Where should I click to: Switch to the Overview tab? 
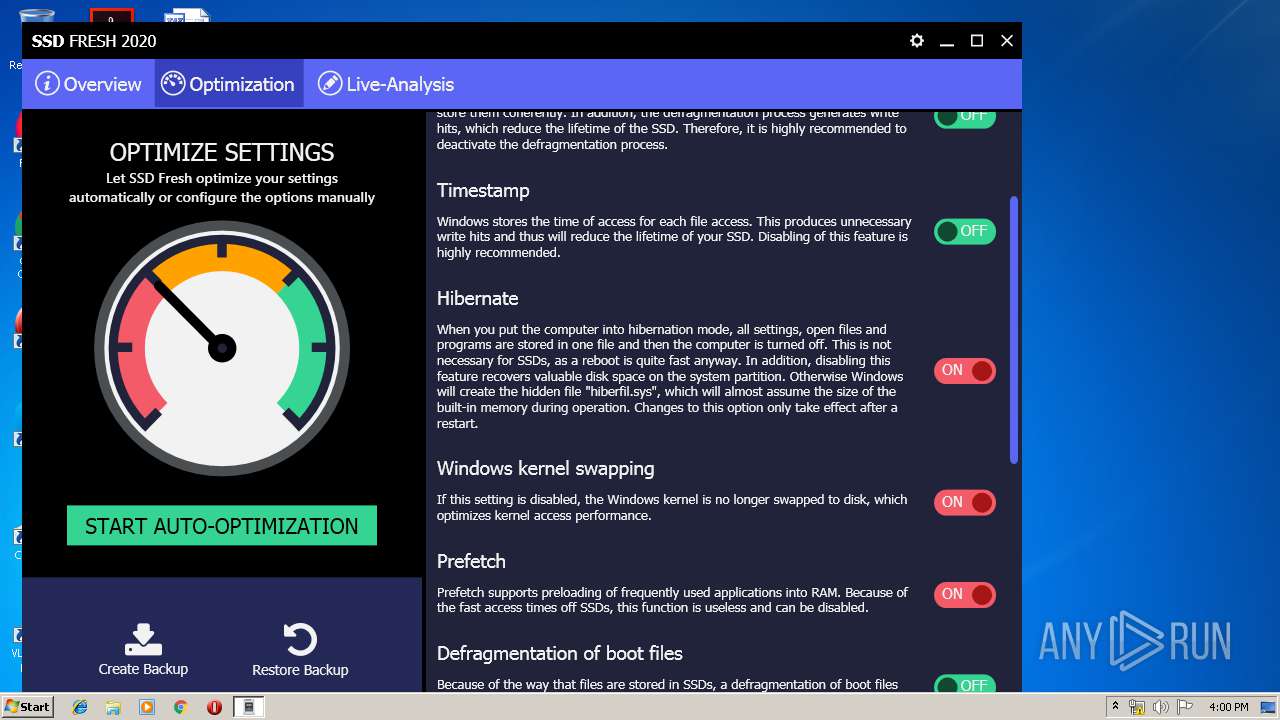point(88,84)
